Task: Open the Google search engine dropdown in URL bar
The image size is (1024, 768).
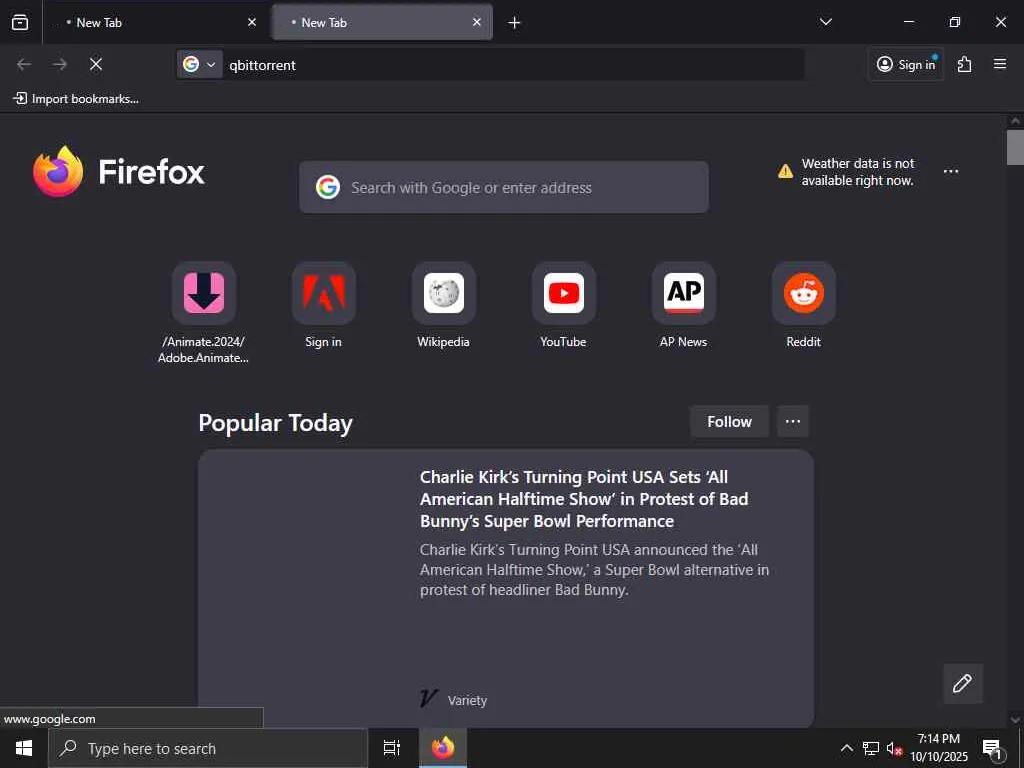Action: click(x=200, y=64)
